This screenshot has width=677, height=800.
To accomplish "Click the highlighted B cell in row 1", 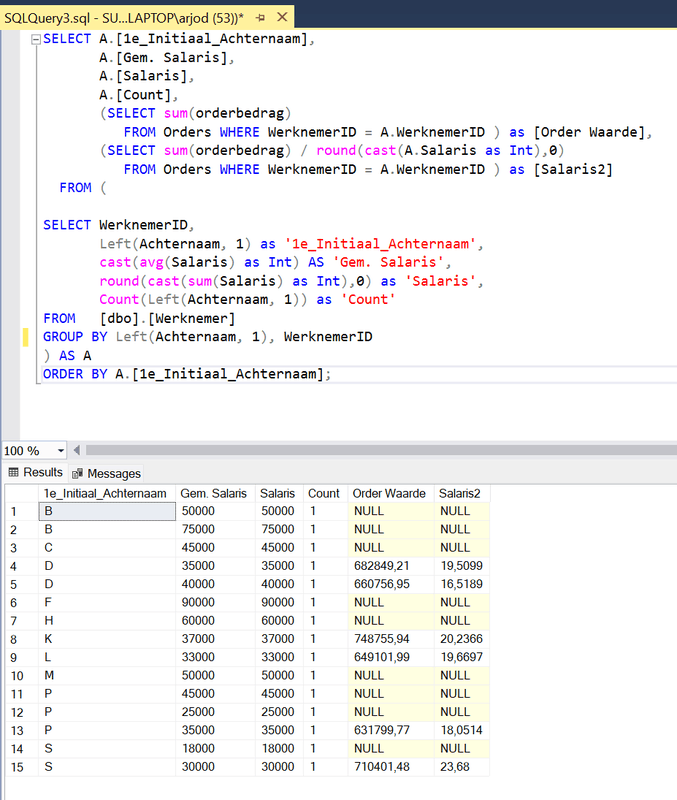I will coord(107,511).
